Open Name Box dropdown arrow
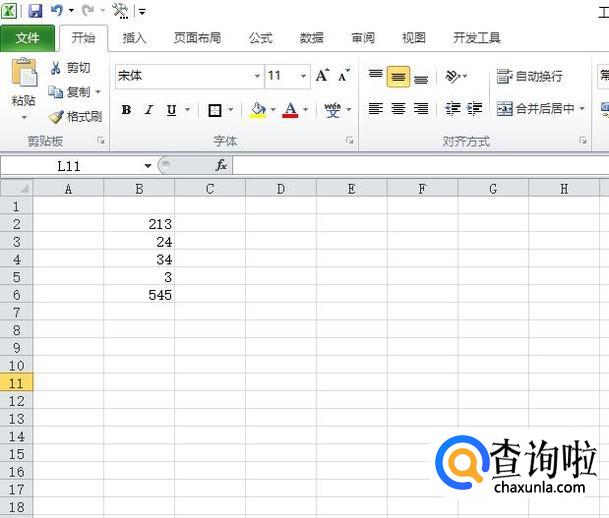Image resolution: width=609 pixels, height=518 pixels. point(148,166)
